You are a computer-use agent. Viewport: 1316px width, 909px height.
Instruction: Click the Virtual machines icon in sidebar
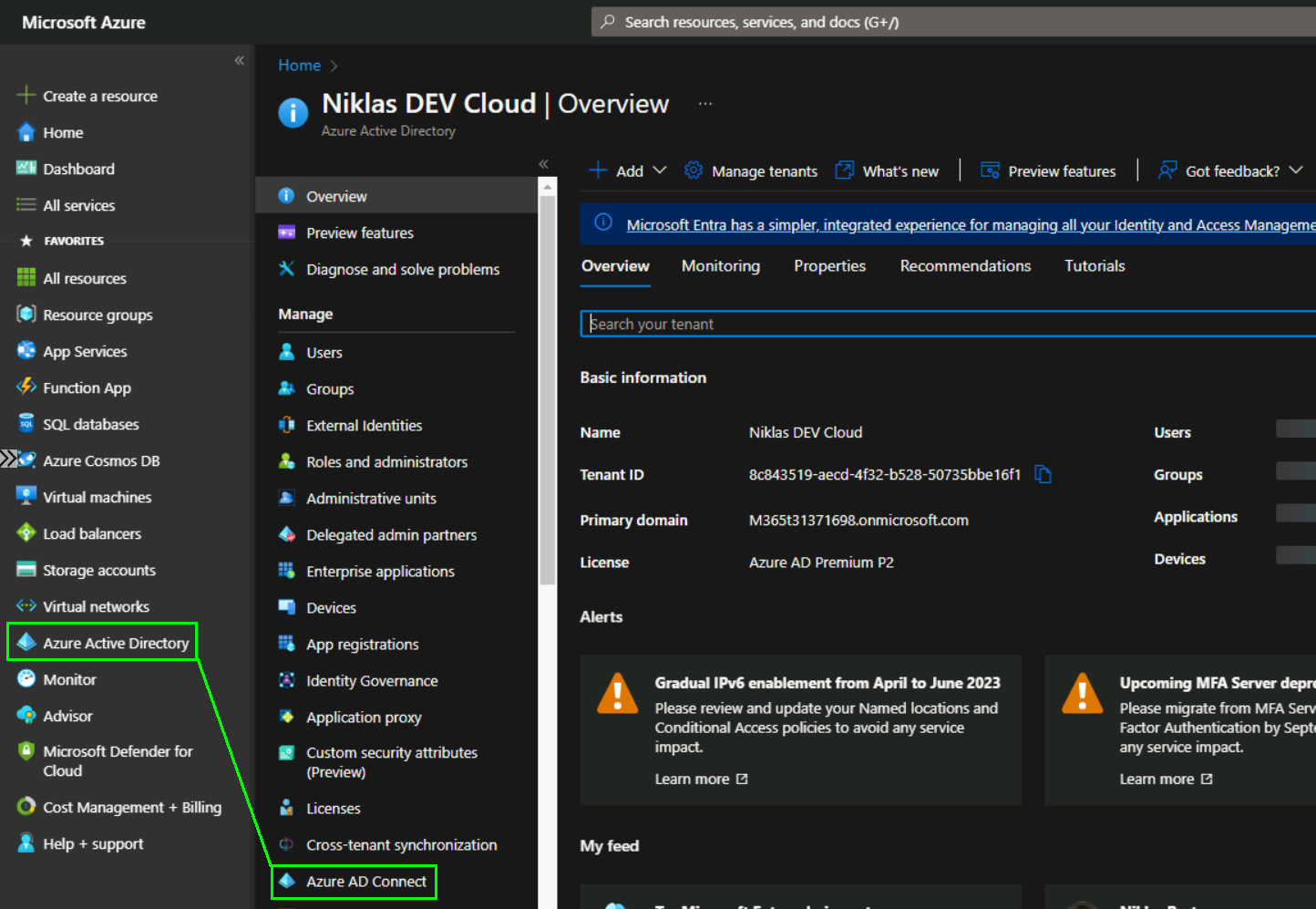click(26, 496)
